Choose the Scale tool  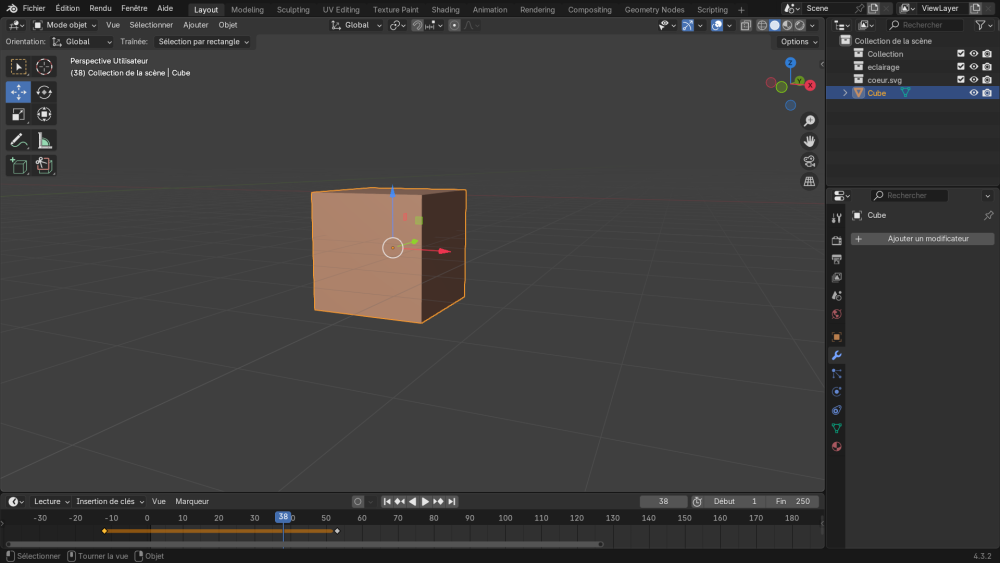(x=18, y=114)
